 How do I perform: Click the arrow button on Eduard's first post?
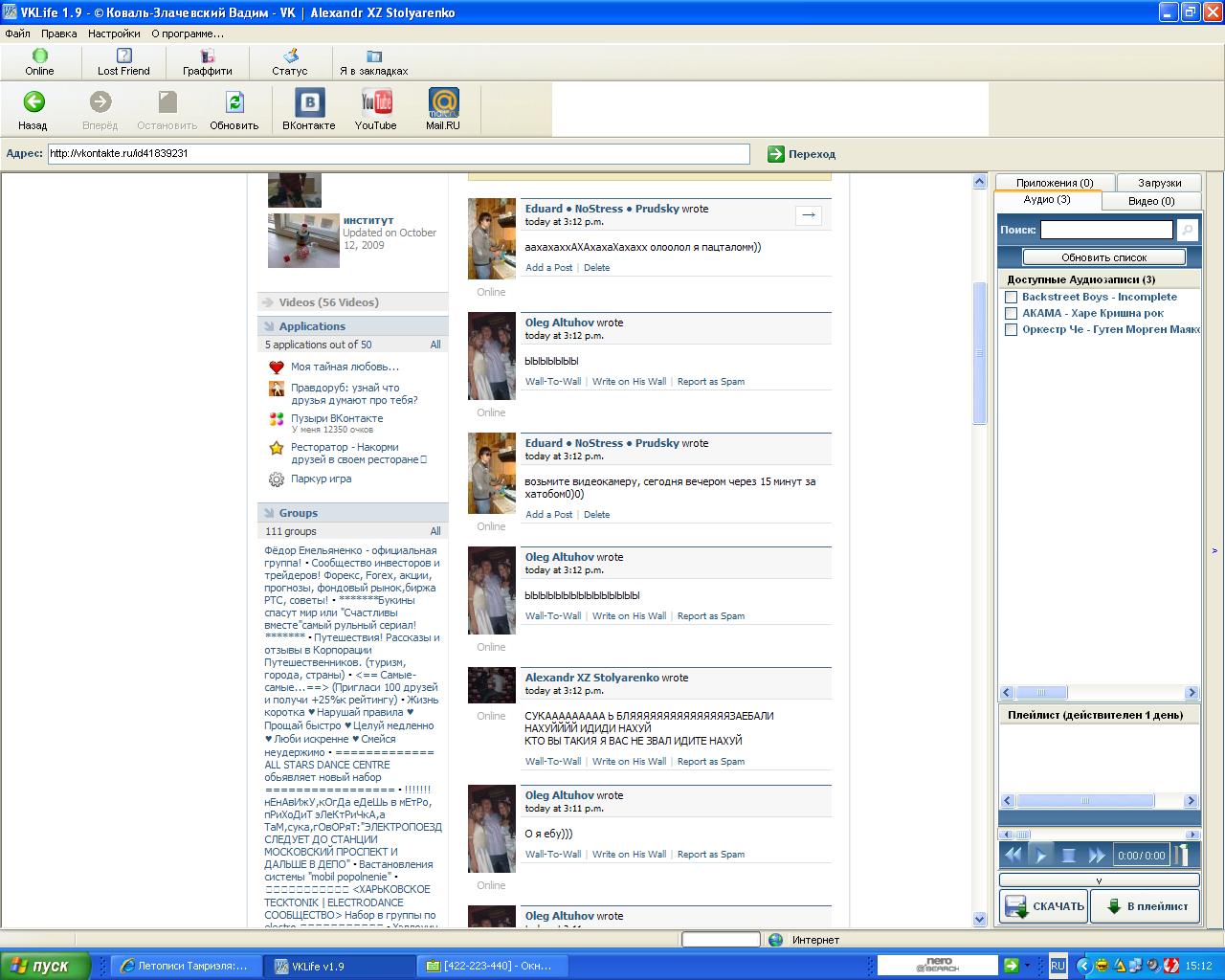[809, 215]
